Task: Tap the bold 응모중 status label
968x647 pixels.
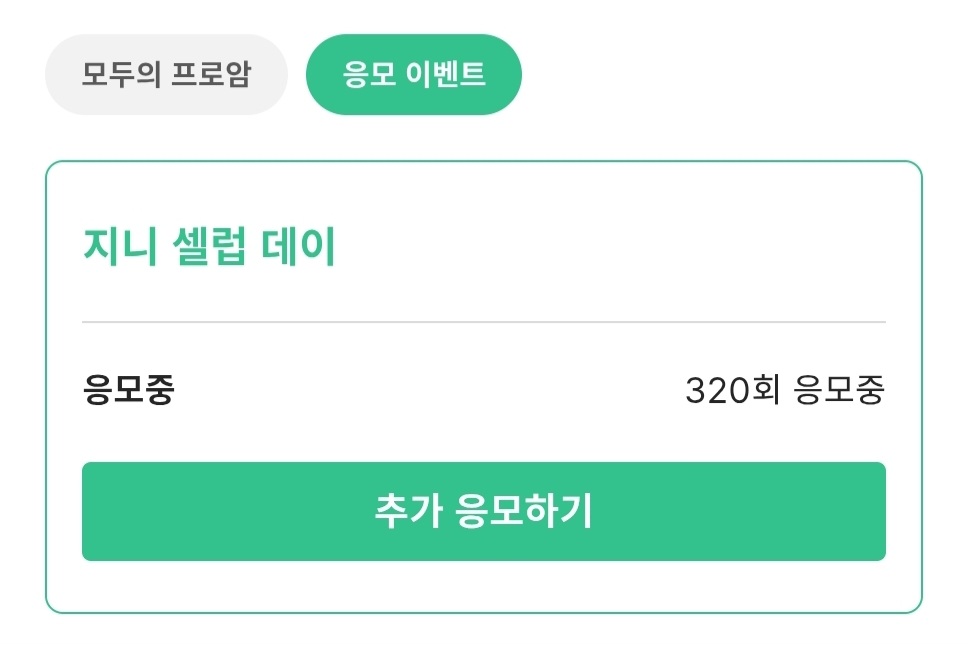Action: click(128, 391)
